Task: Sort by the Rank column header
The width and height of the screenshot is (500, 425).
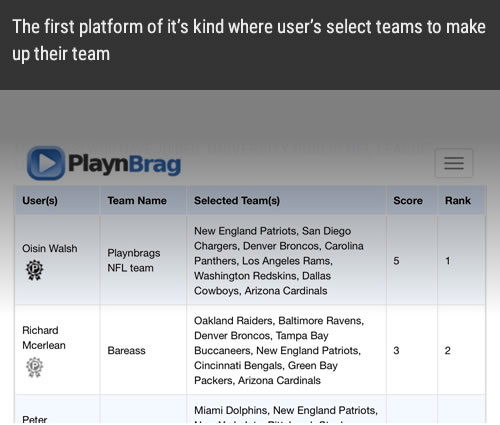Action: [458, 201]
